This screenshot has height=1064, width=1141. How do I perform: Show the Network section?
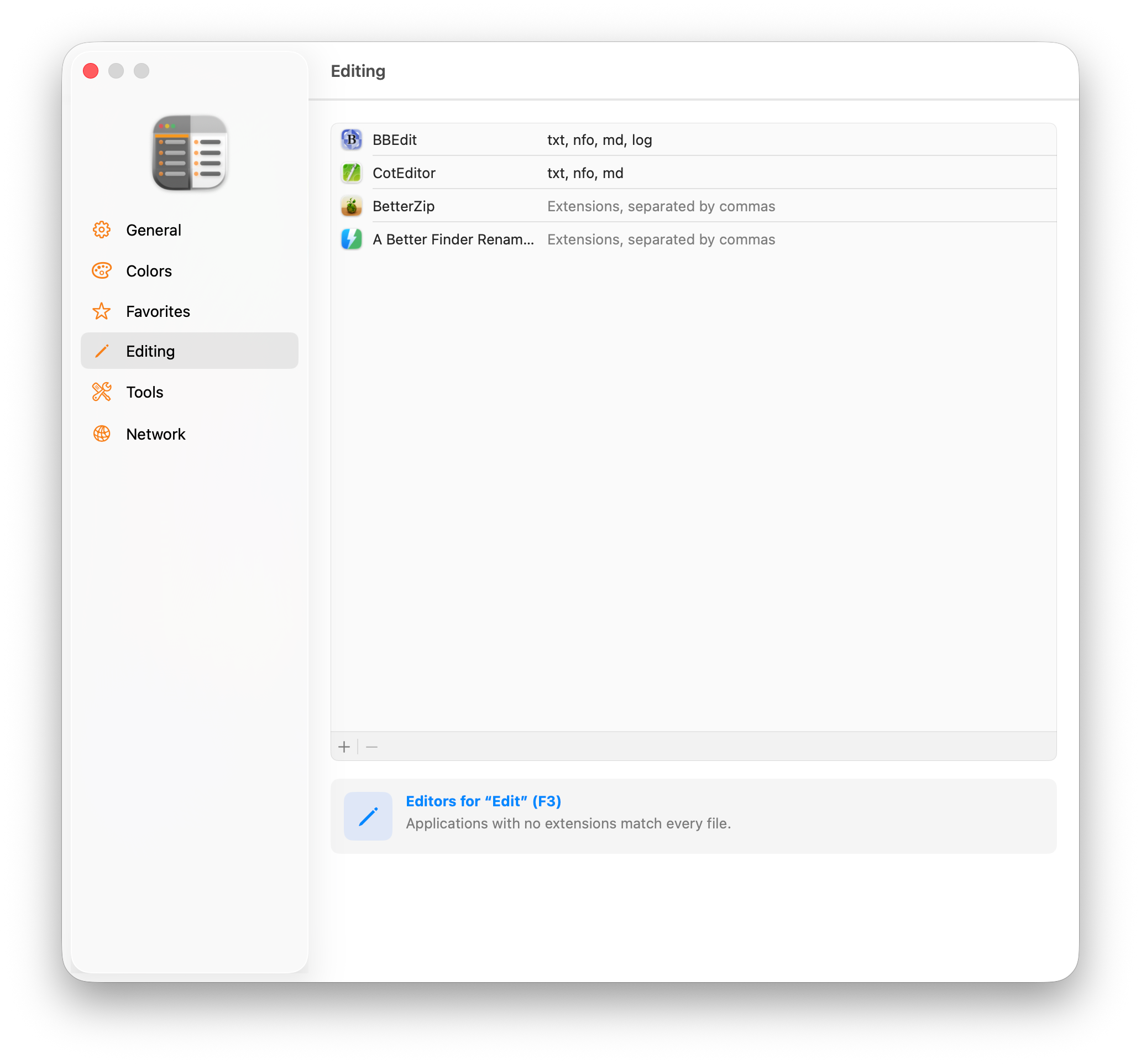[x=190, y=434]
